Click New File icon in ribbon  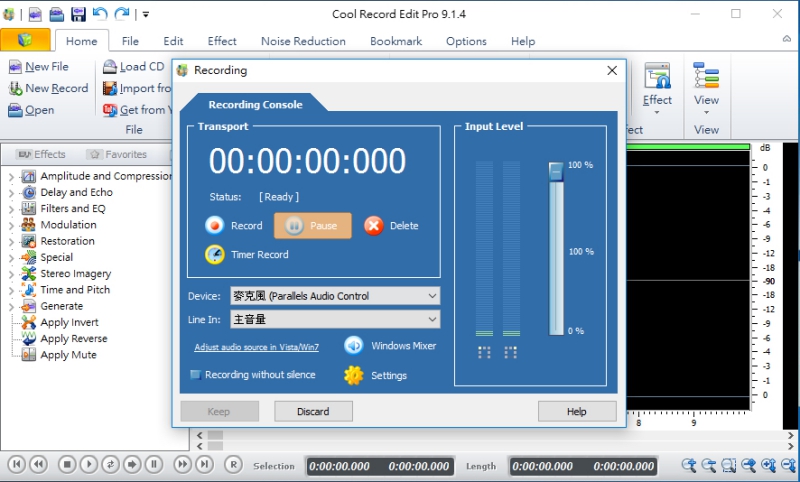pos(15,67)
